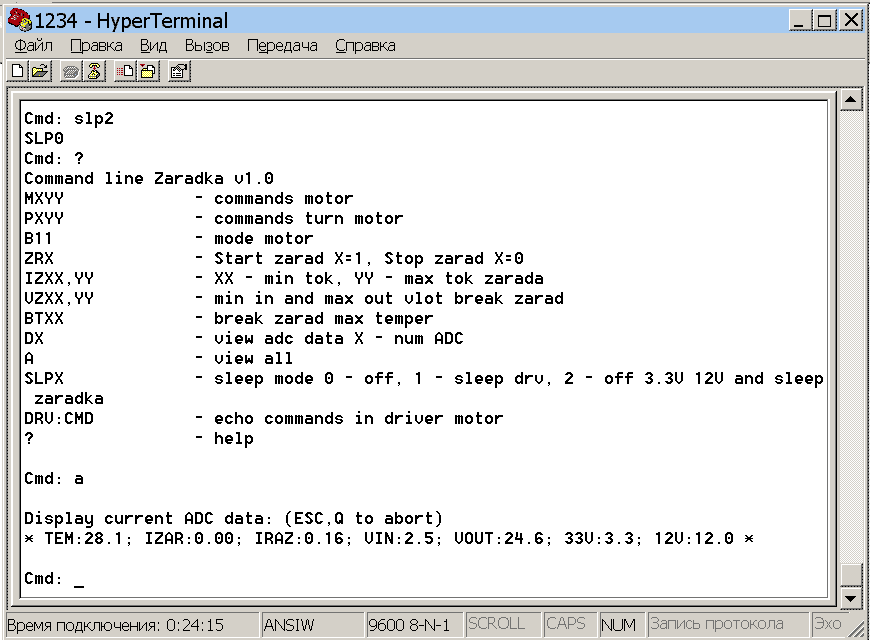The image size is (870, 640).
Task: Open the Передача menu
Action: tap(282, 46)
